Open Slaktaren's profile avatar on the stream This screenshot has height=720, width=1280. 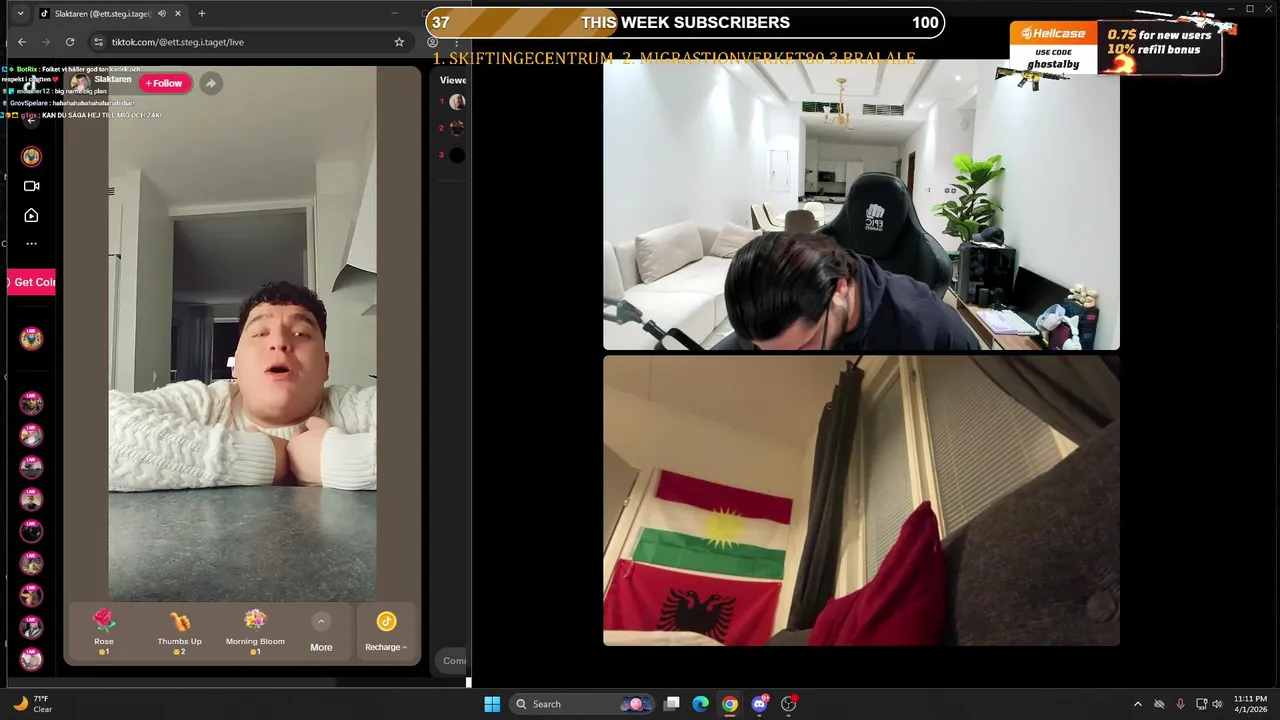(80, 83)
